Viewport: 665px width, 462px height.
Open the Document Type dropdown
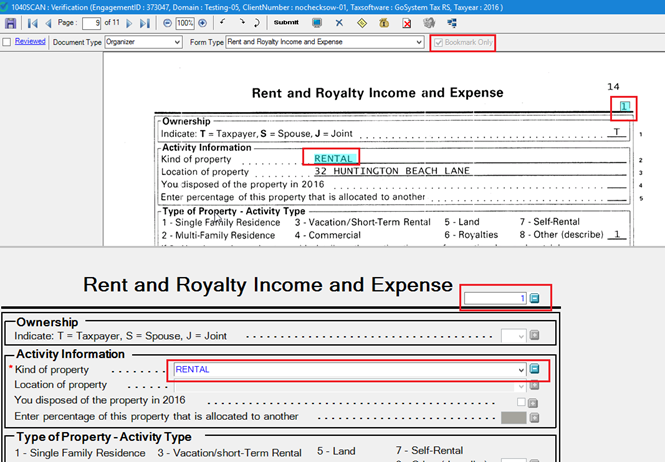tap(177, 43)
